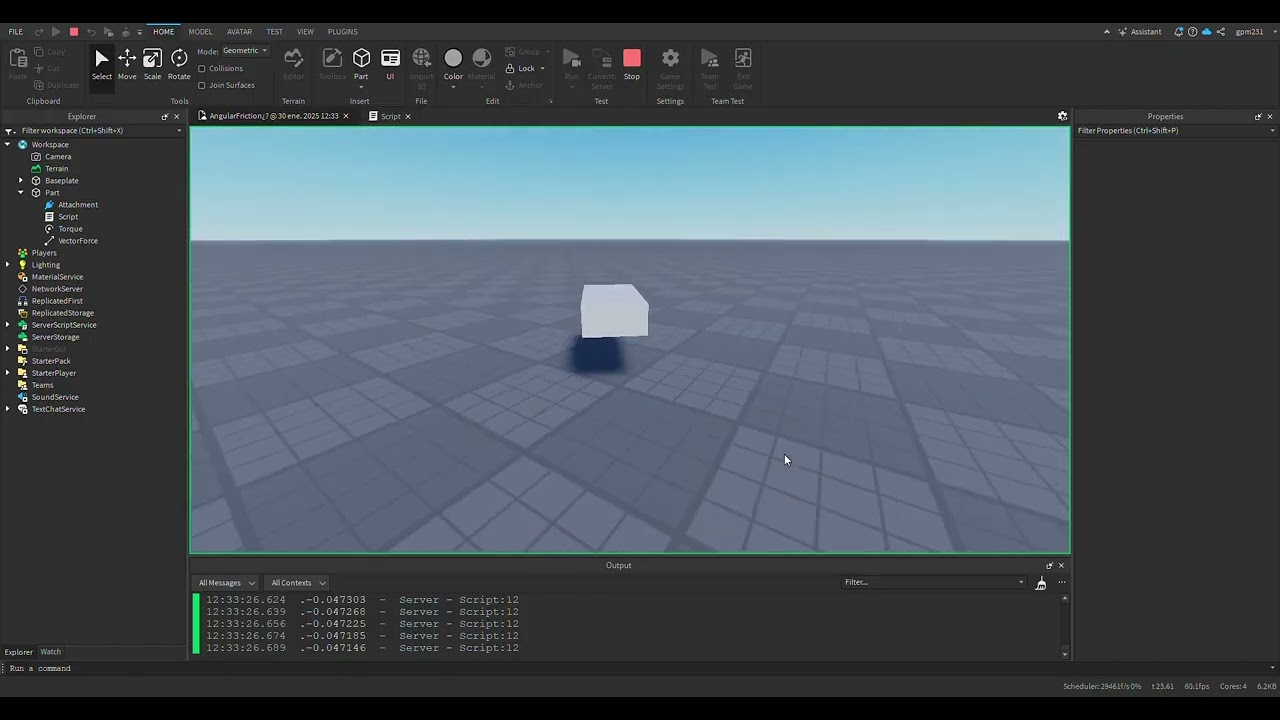Open the Script editor tab
1280x720 pixels.
tap(390, 116)
